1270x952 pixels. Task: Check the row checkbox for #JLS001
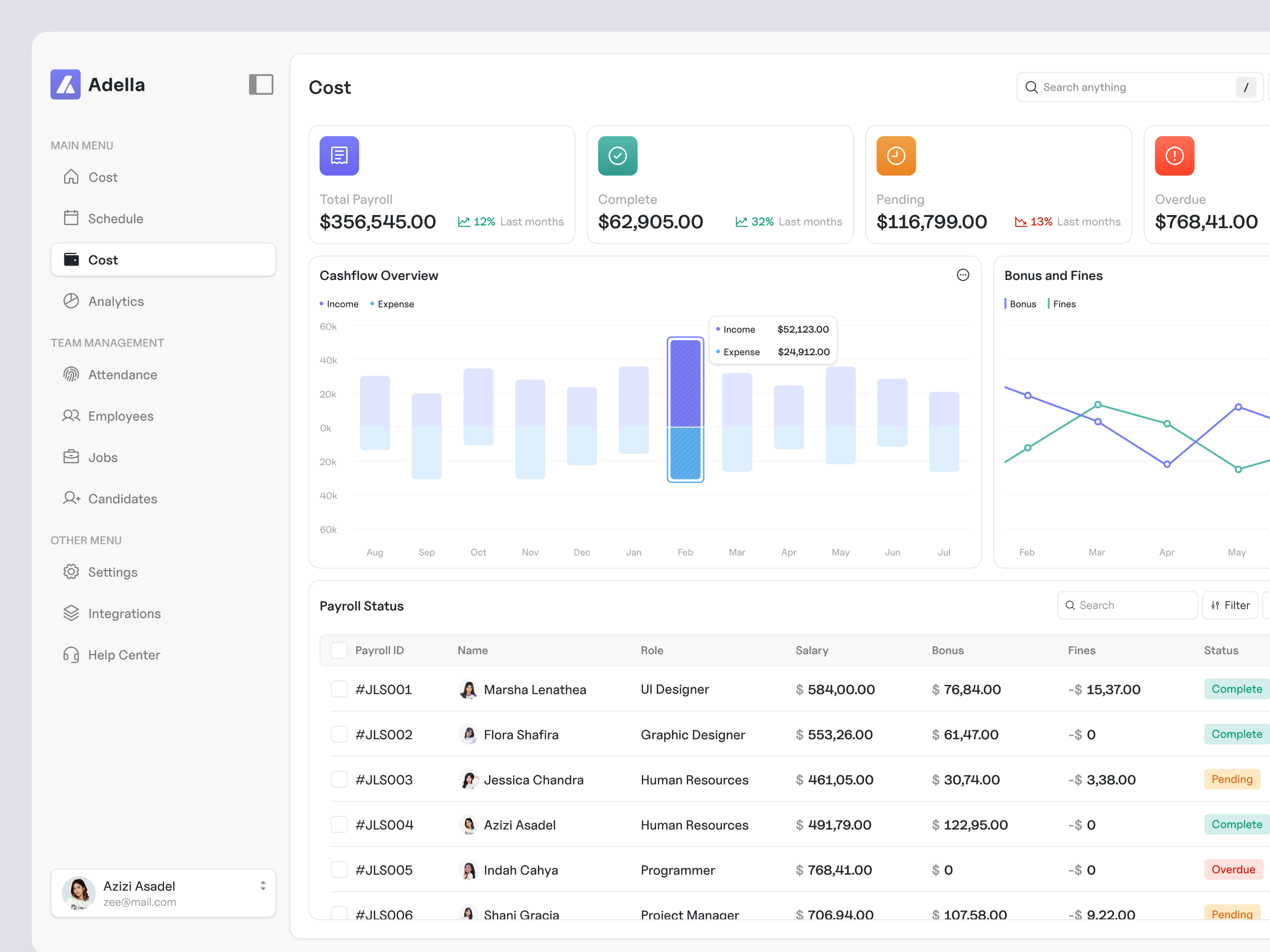pos(339,689)
